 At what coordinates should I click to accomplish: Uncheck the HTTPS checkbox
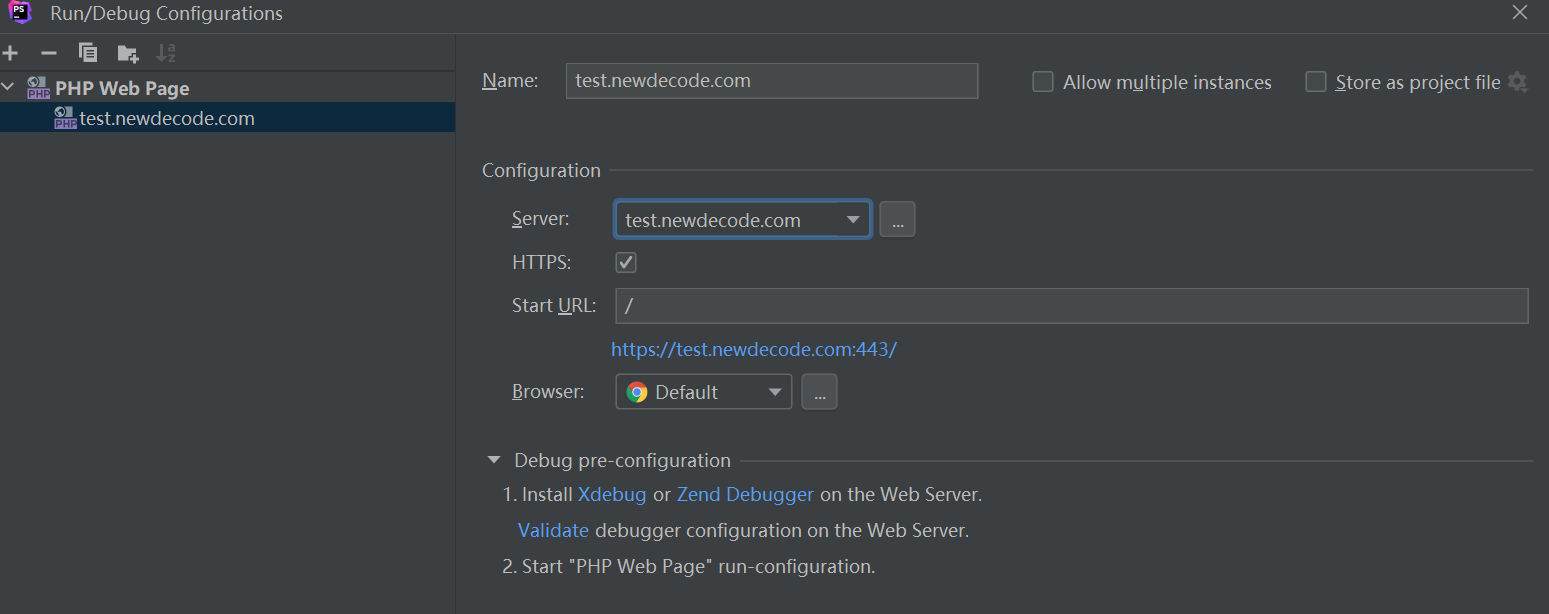(x=626, y=262)
